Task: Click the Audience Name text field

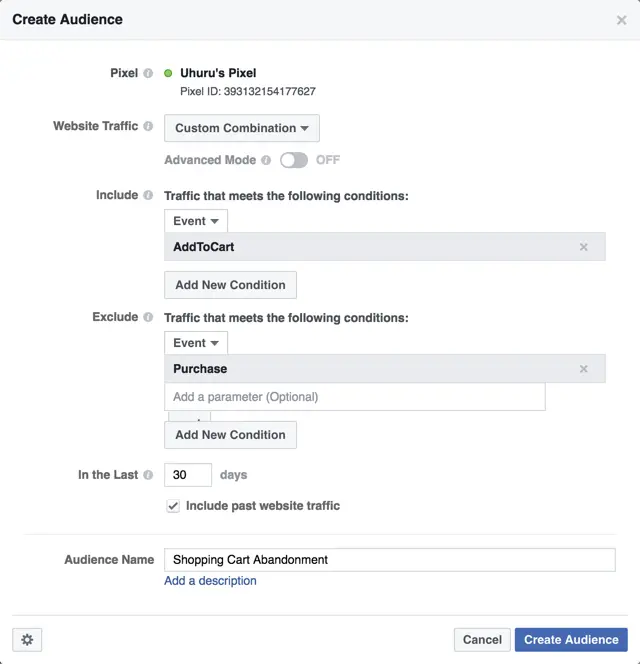Action: (x=389, y=560)
